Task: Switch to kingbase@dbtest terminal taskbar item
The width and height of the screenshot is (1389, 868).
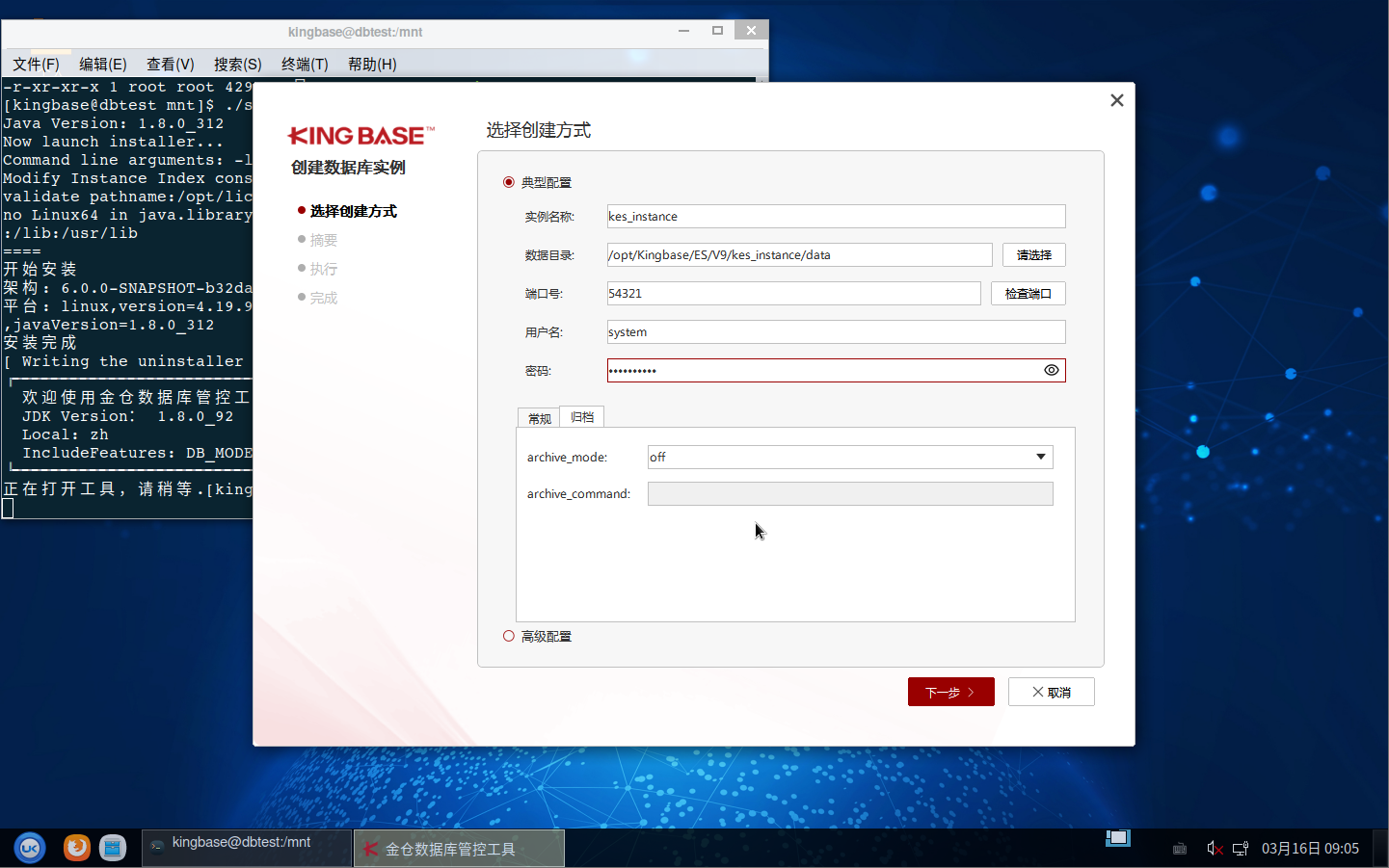Action: 248,848
